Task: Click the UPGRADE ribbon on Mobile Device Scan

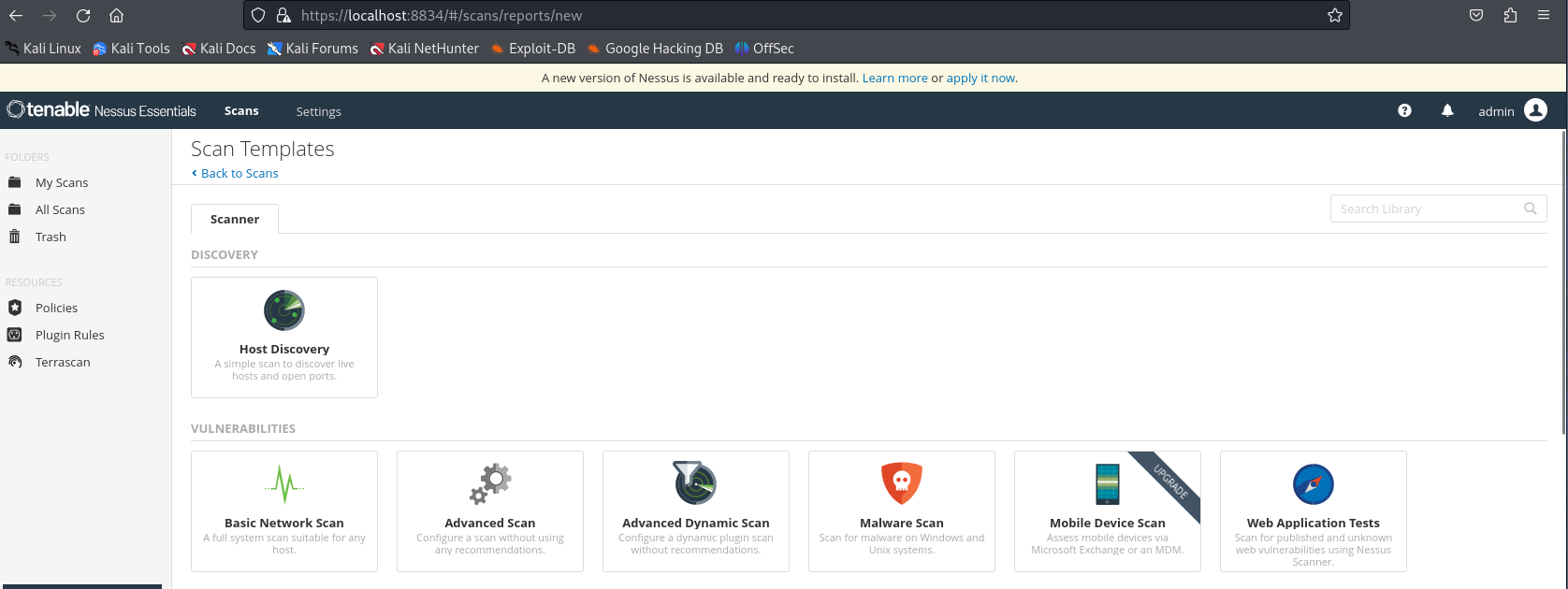Action: [1170, 481]
